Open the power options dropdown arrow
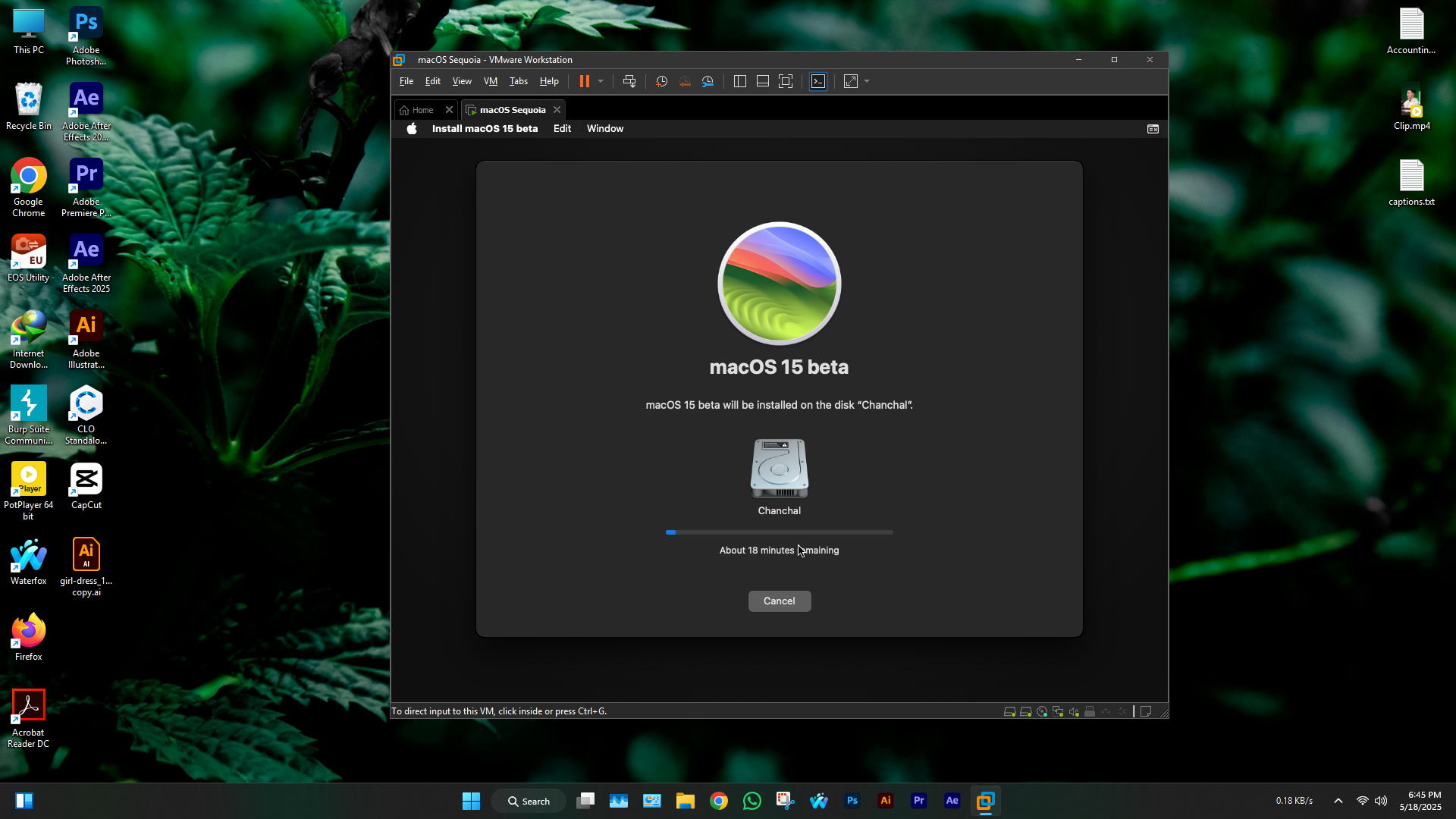Screen dimensions: 1456x819 pos(601,81)
